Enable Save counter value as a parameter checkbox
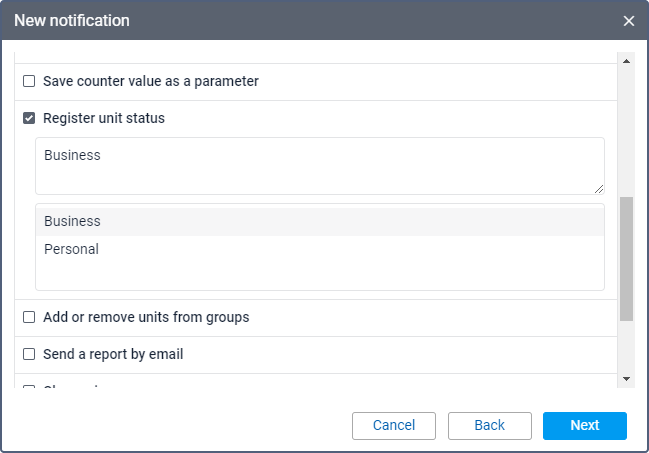Viewport: 649px width, 453px height. click(x=29, y=81)
